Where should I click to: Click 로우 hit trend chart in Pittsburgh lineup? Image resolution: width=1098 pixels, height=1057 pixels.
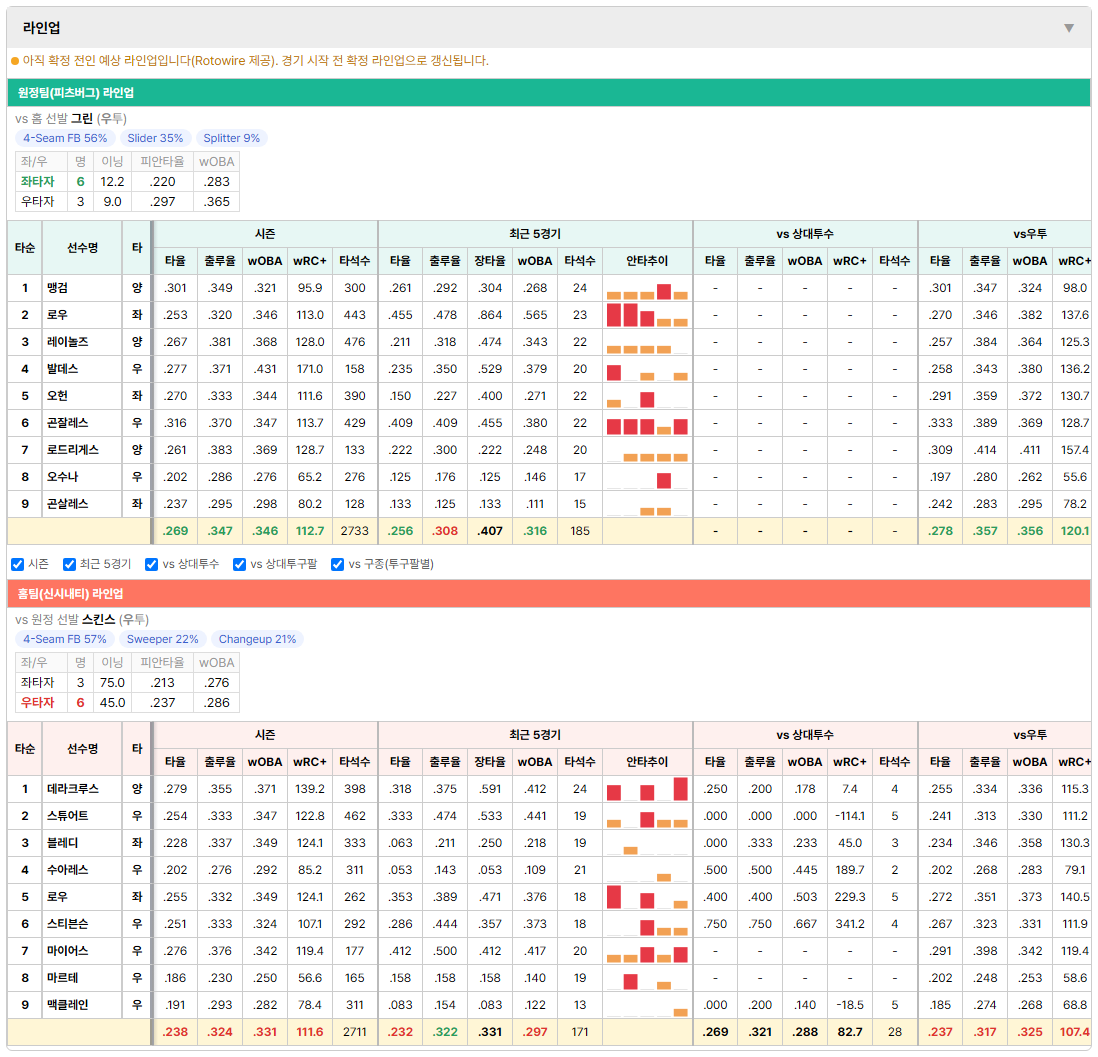click(647, 315)
